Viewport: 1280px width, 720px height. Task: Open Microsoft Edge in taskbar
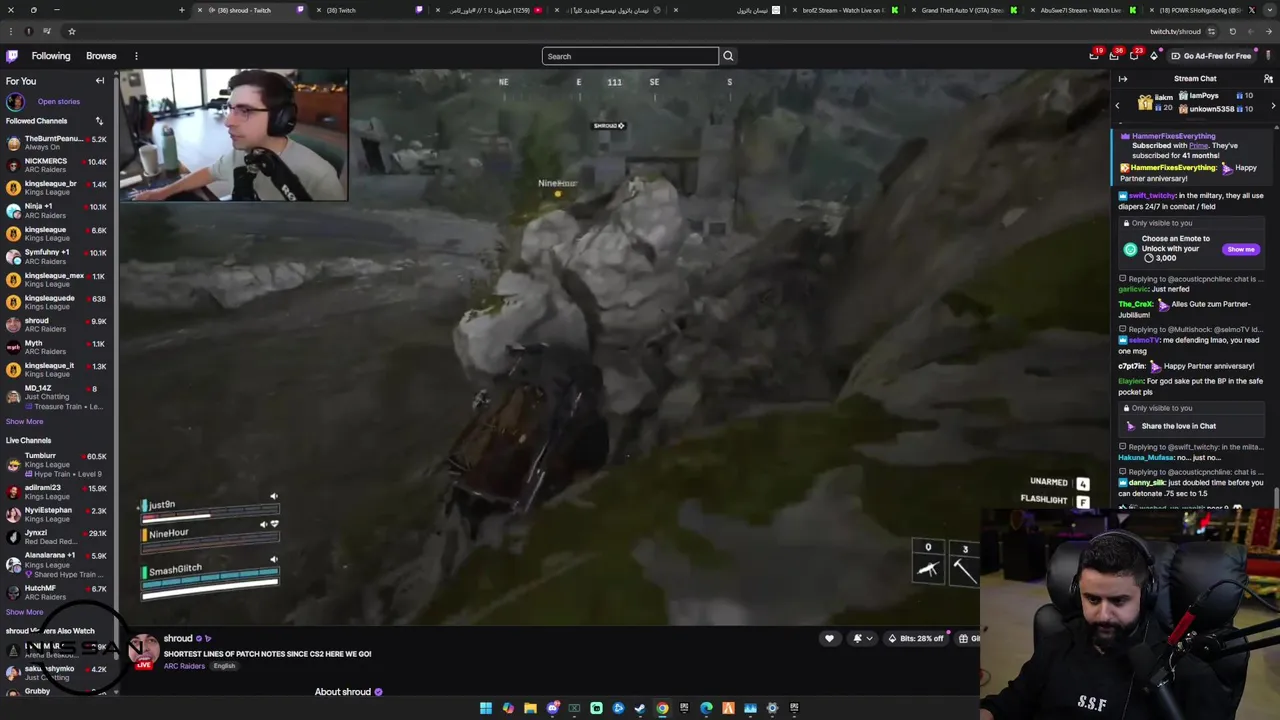coord(707,708)
